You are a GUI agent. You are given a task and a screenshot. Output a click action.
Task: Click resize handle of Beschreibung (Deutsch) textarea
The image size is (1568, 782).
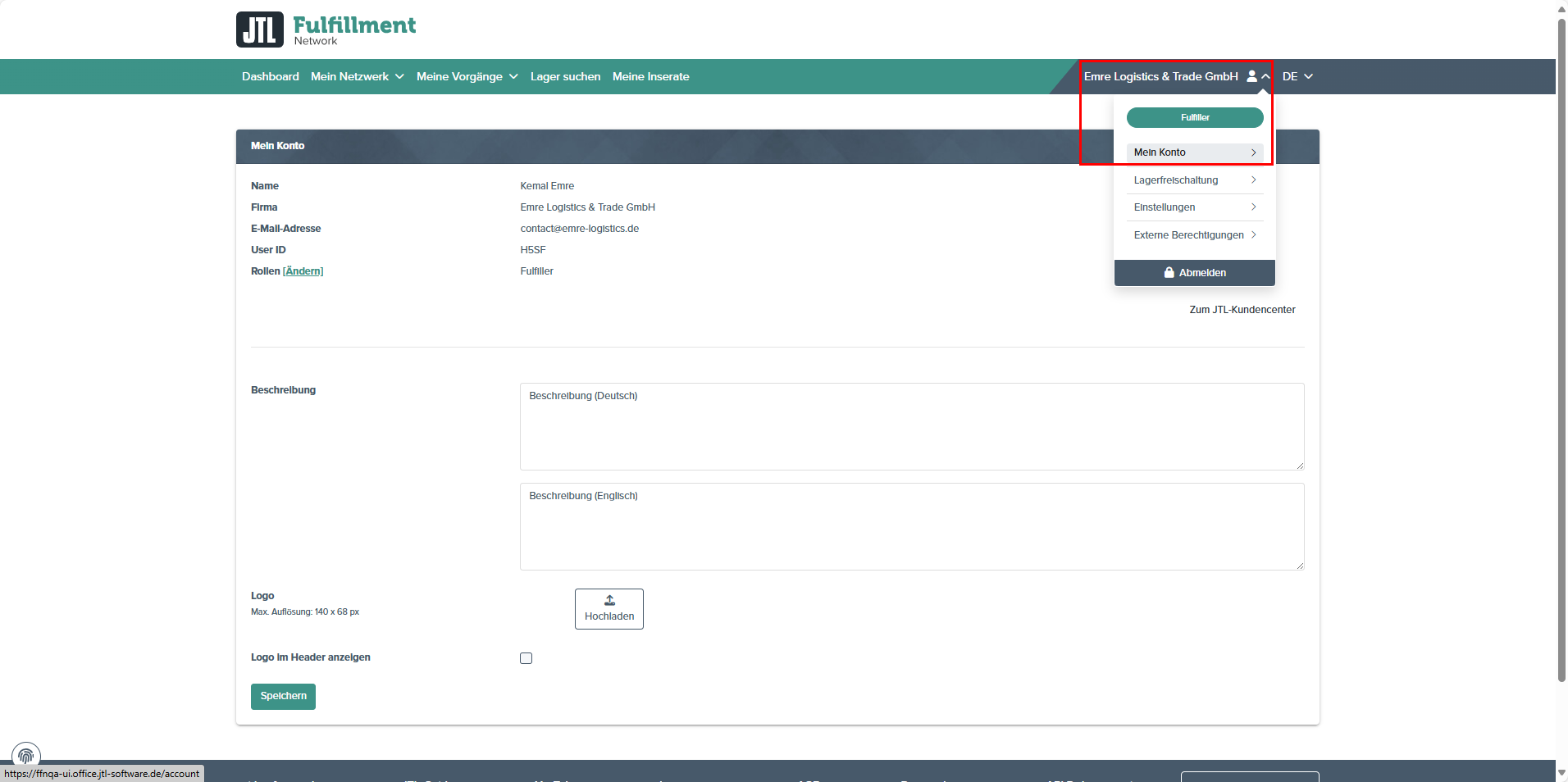(1299, 466)
